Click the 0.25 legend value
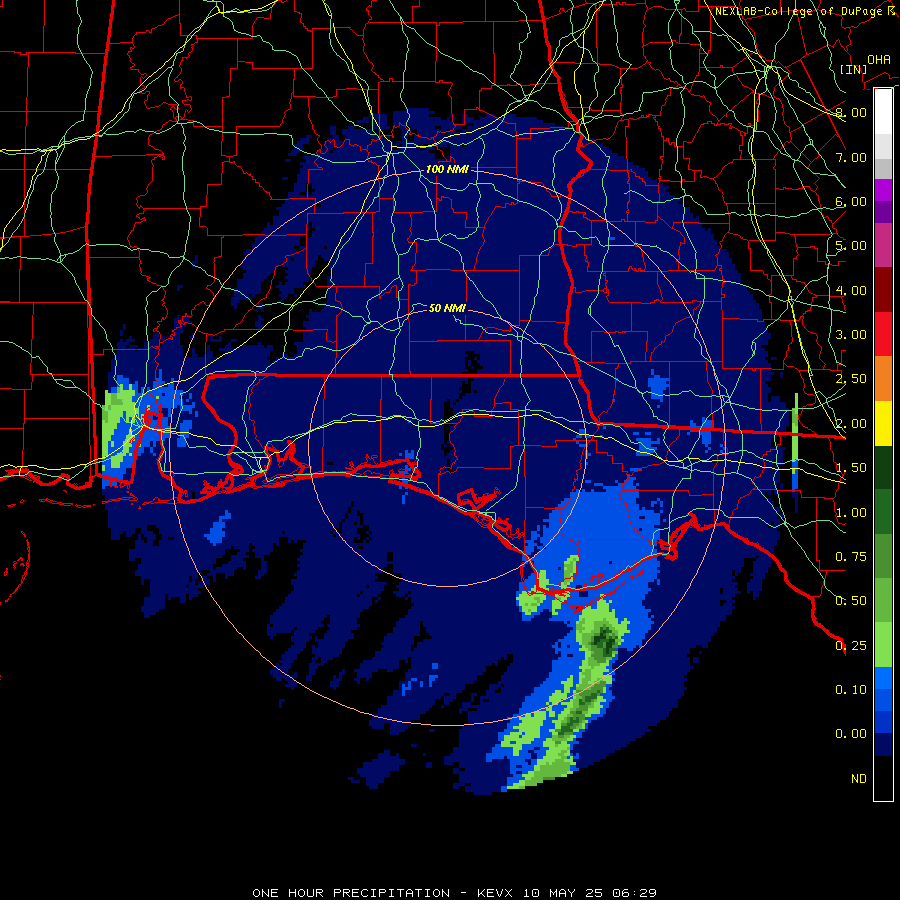The width and height of the screenshot is (900, 900). click(851, 646)
